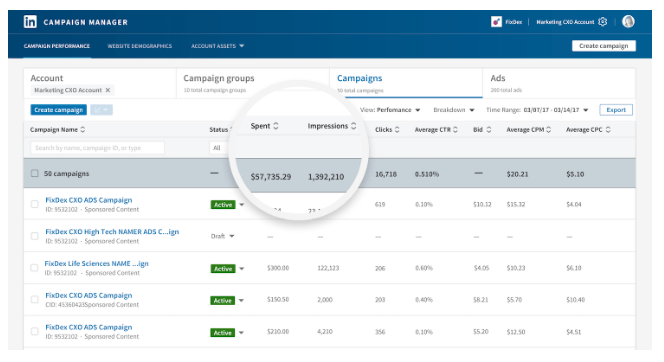Remove the Marketing CXO Account filter
Screen dimensions: 664x362
(x=108, y=90)
